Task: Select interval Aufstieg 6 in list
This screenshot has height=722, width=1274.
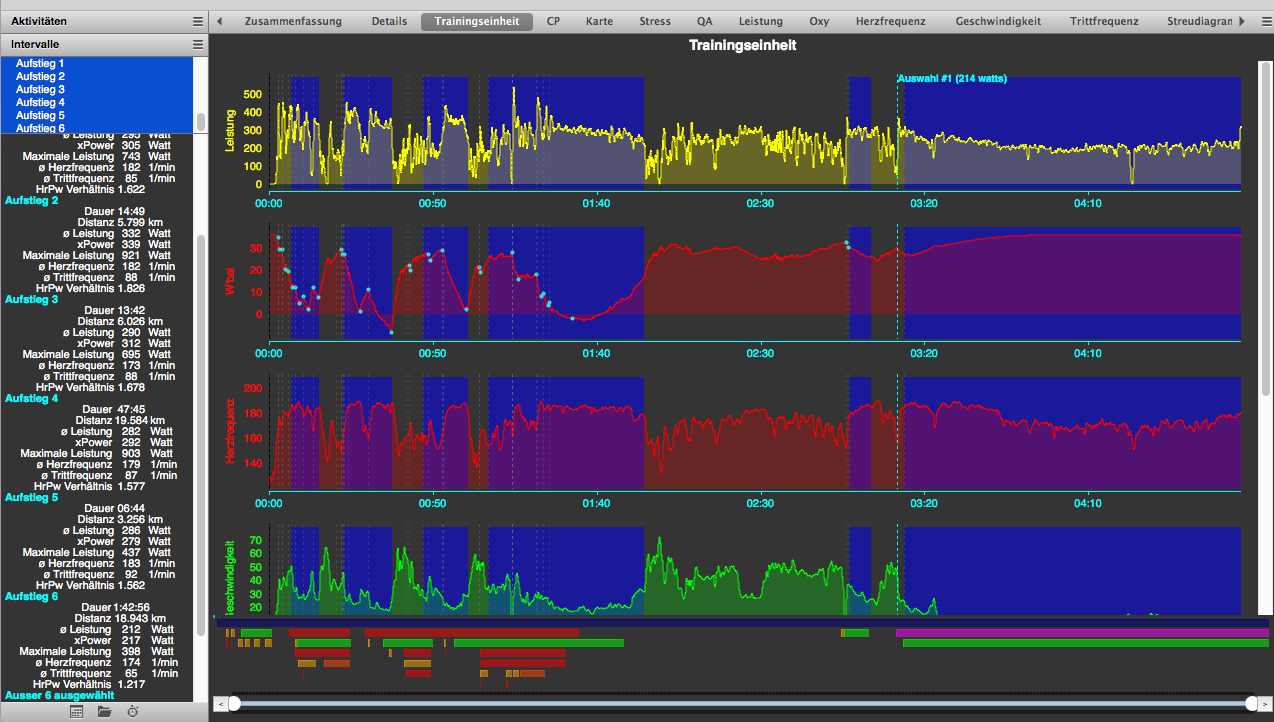Action: [98, 127]
